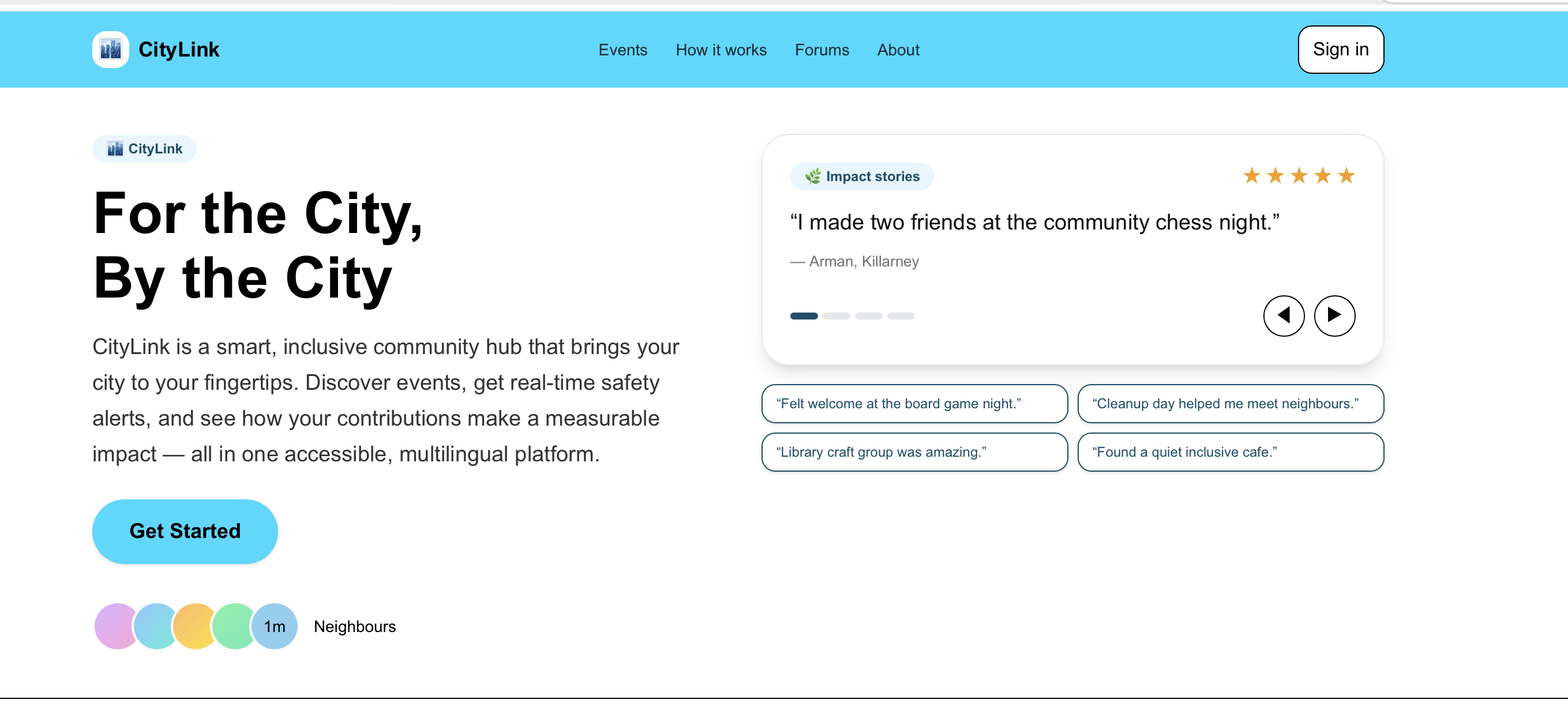Click the green neighbour avatar

[232, 626]
